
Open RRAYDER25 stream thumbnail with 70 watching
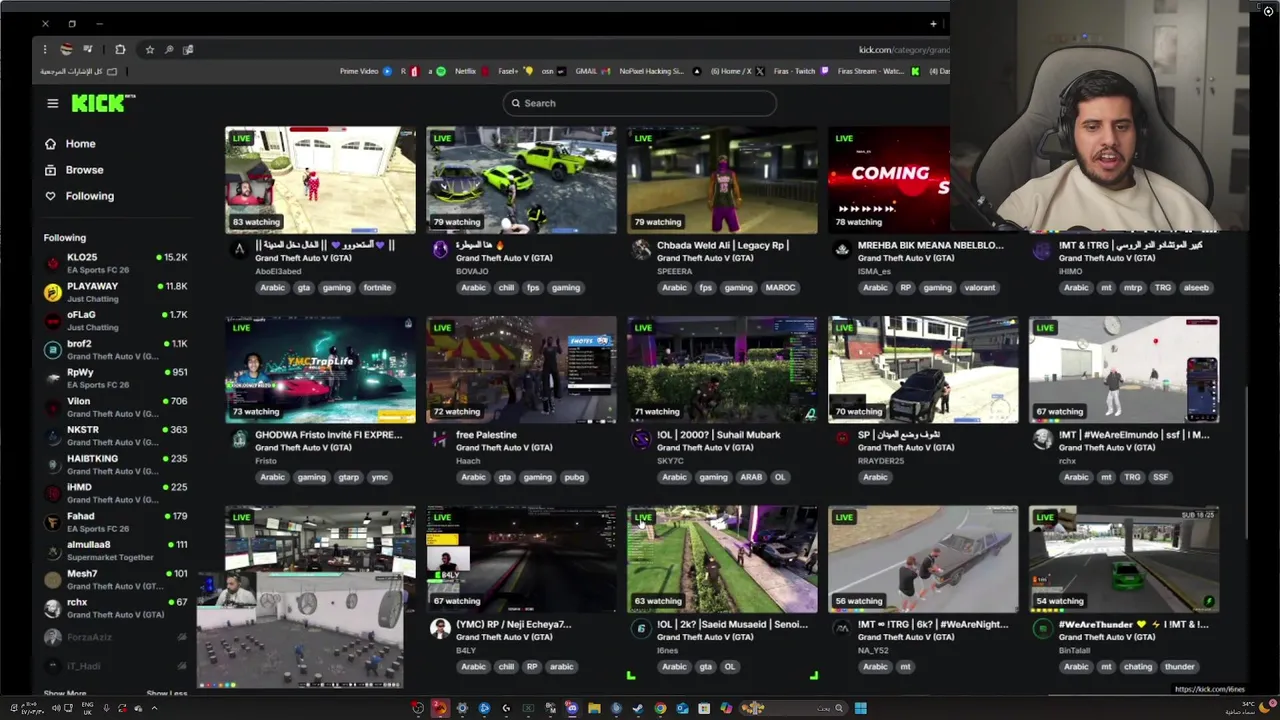923,370
